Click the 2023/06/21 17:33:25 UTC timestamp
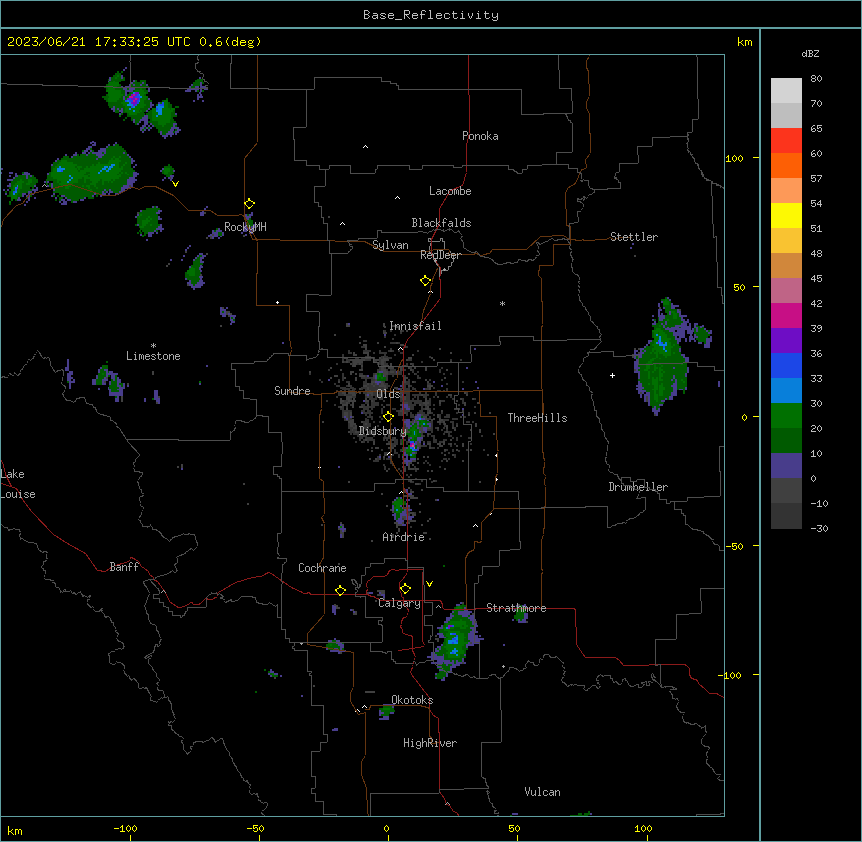Screen dimensions: 862x842 [x=97, y=42]
